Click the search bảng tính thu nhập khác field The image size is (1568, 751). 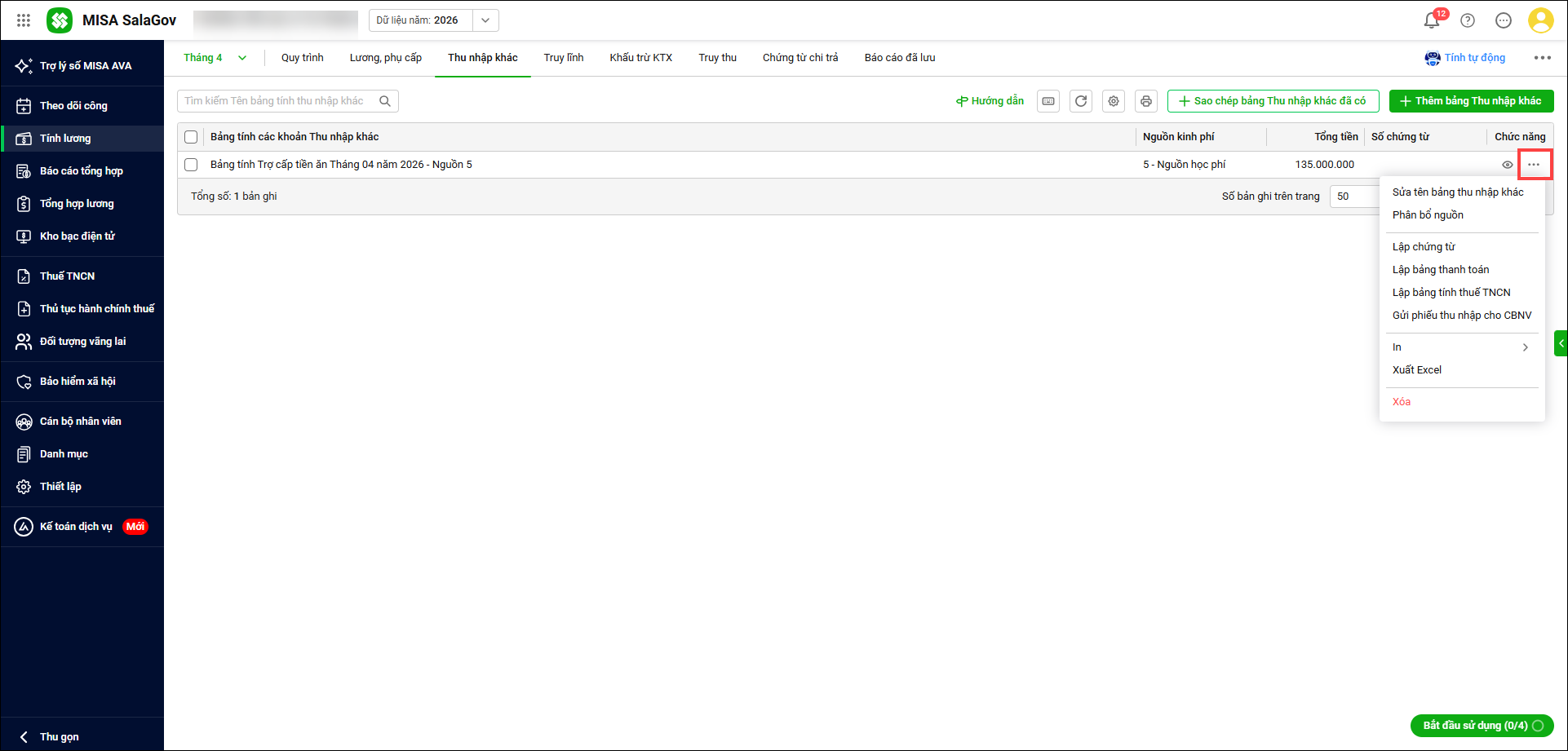277,101
